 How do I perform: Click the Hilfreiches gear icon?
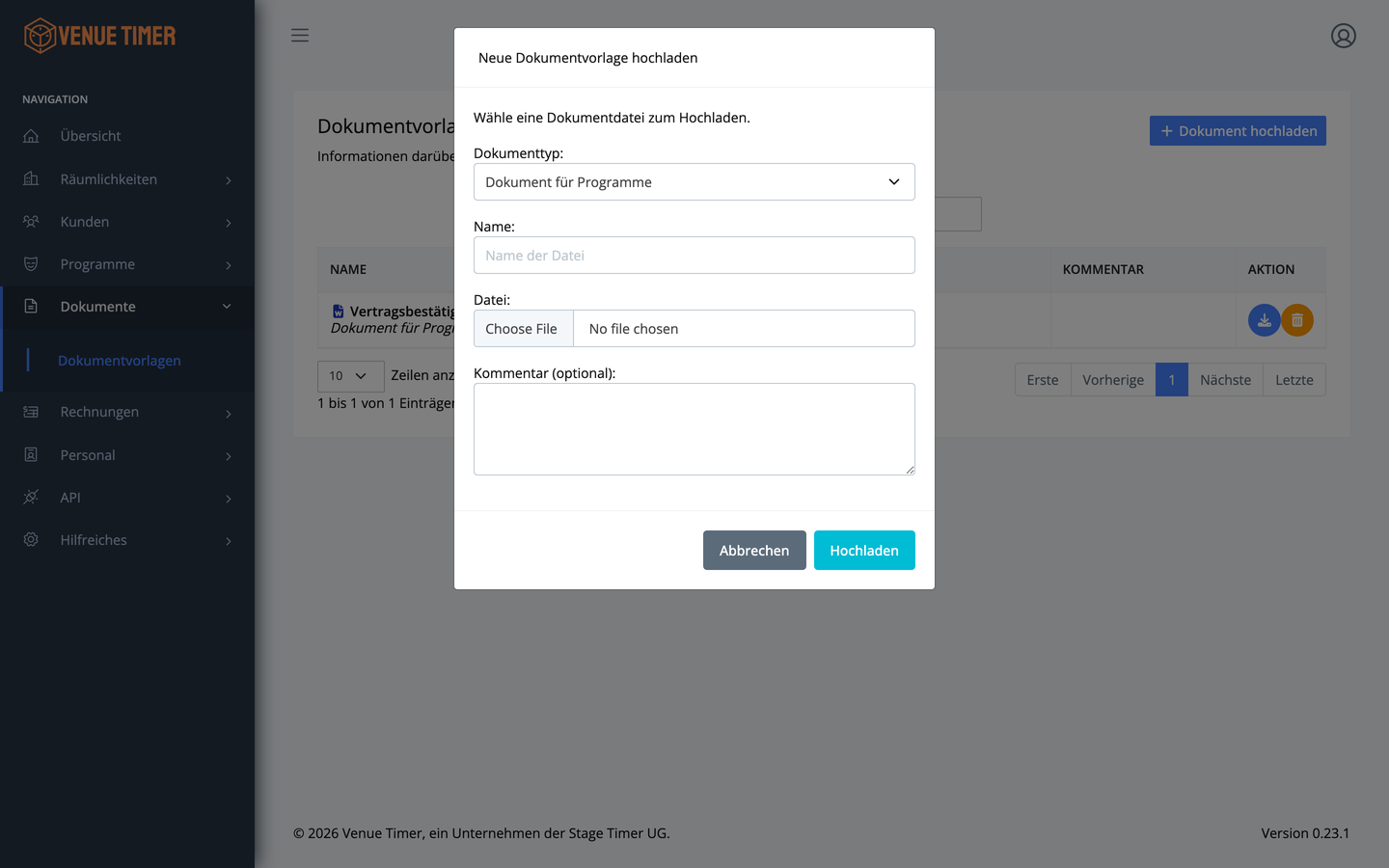31,539
